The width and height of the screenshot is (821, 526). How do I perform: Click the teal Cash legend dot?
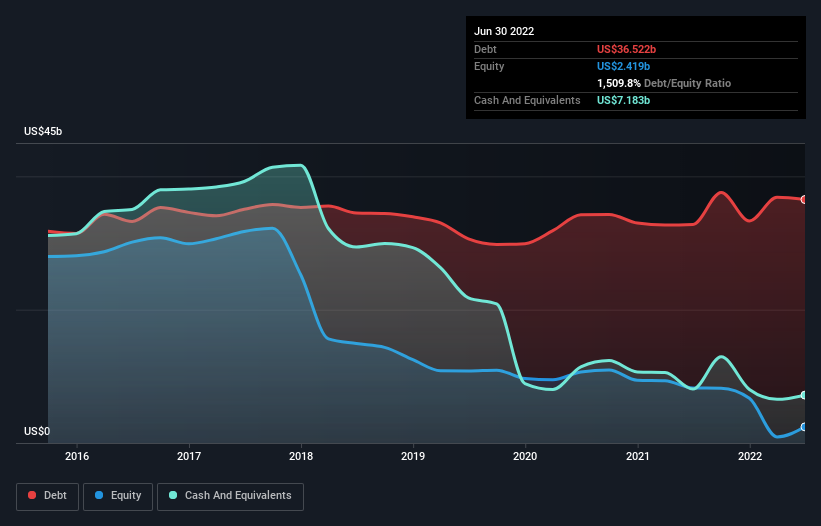(x=173, y=495)
